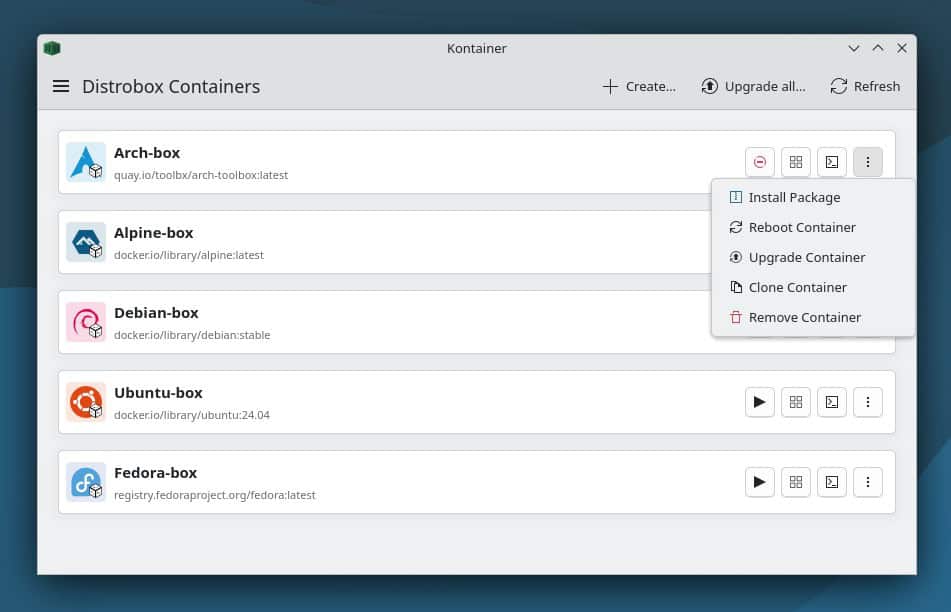Show exported apps for Fedora-box

tap(796, 481)
